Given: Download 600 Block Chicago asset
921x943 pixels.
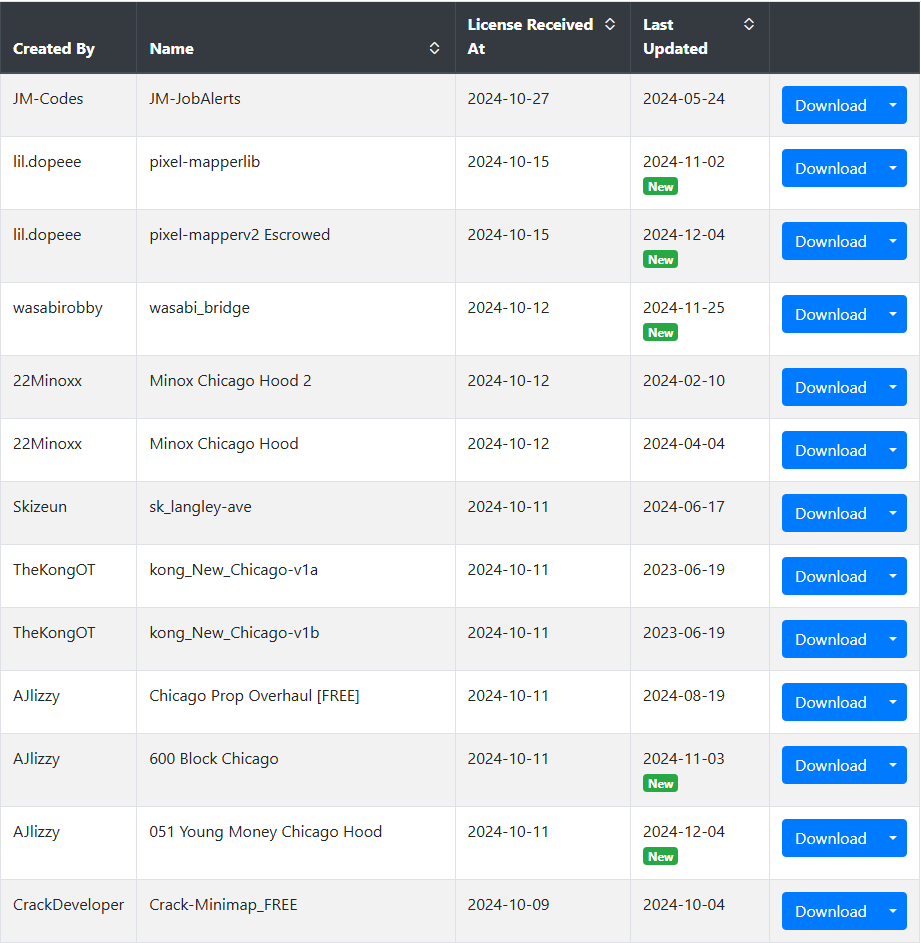Looking at the screenshot, I should point(831,765).
